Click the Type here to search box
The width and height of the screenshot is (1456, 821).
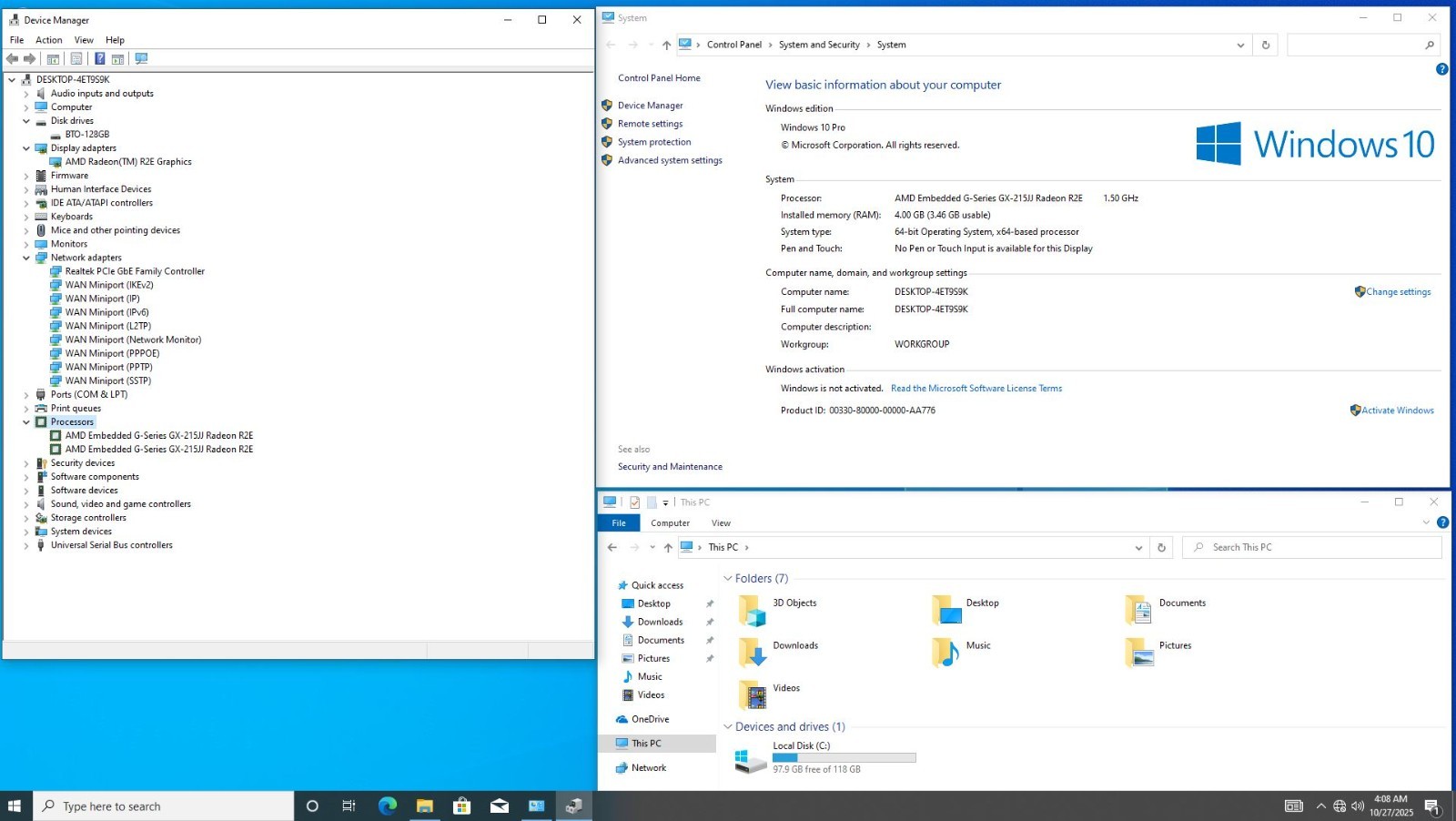point(164,806)
